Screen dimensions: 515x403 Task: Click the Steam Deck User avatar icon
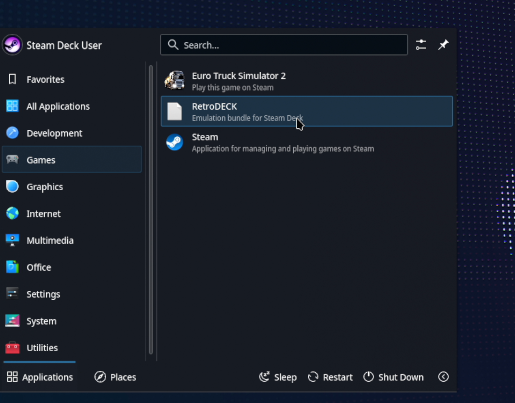pyautogui.click(x=12, y=45)
